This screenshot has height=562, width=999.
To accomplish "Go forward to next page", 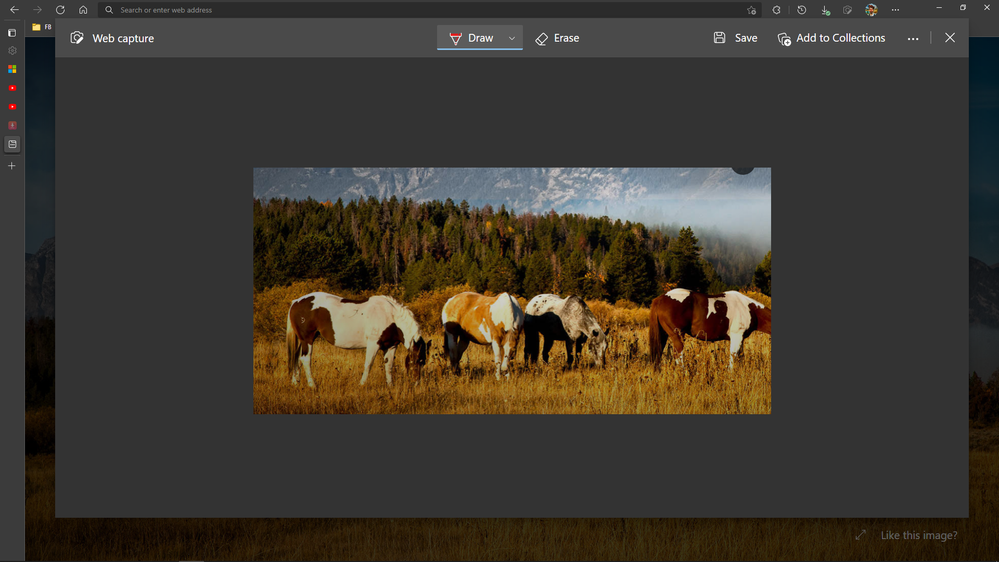I will pyautogui.click(x=37, y=10).
